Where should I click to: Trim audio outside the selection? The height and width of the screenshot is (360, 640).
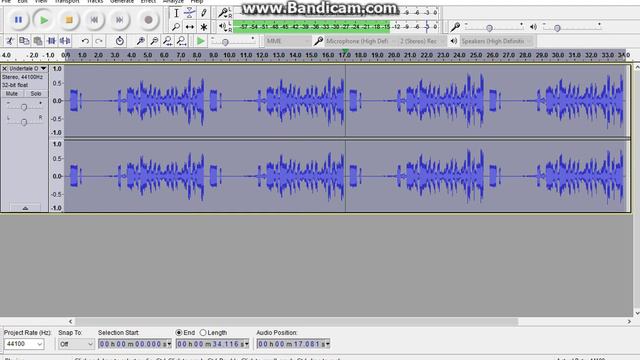51,41
